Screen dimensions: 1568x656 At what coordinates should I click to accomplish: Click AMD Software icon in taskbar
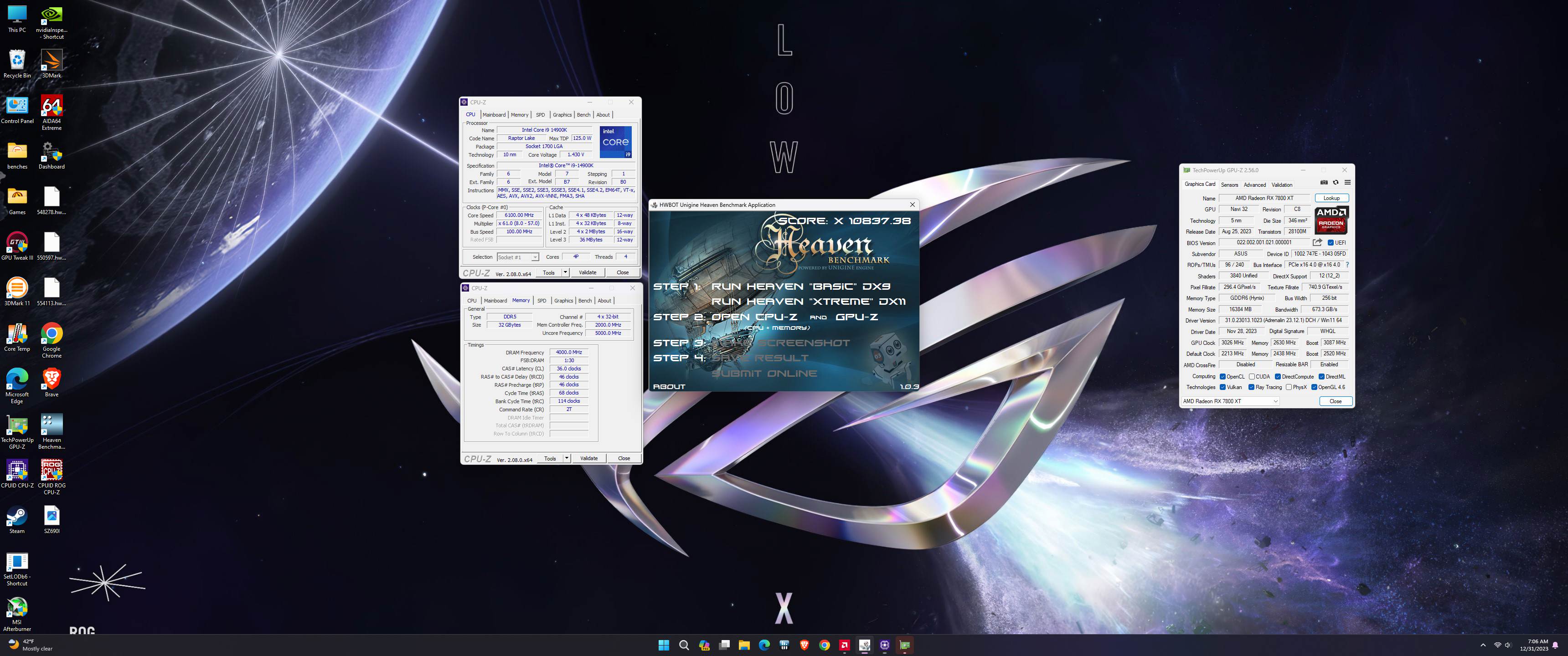[844, 645]
